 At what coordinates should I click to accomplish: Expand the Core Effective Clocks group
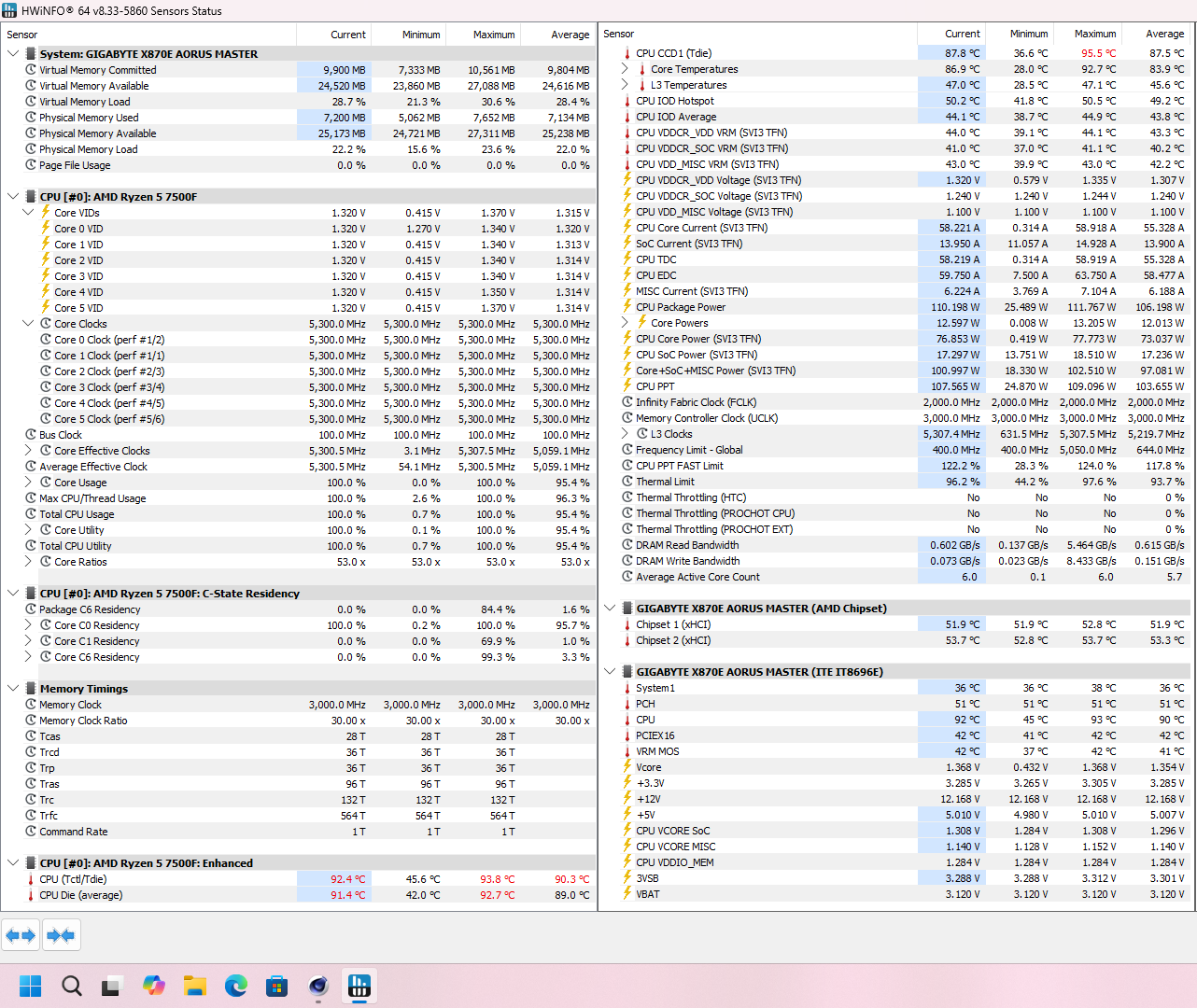(28, 451)
